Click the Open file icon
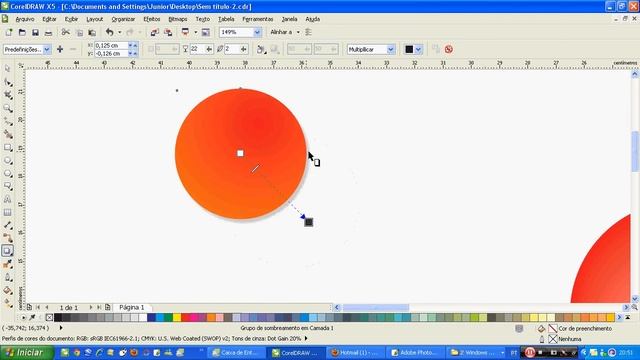The height and width of the screenshot is (360, 640). pyautogui.click(x=22, y=32)
